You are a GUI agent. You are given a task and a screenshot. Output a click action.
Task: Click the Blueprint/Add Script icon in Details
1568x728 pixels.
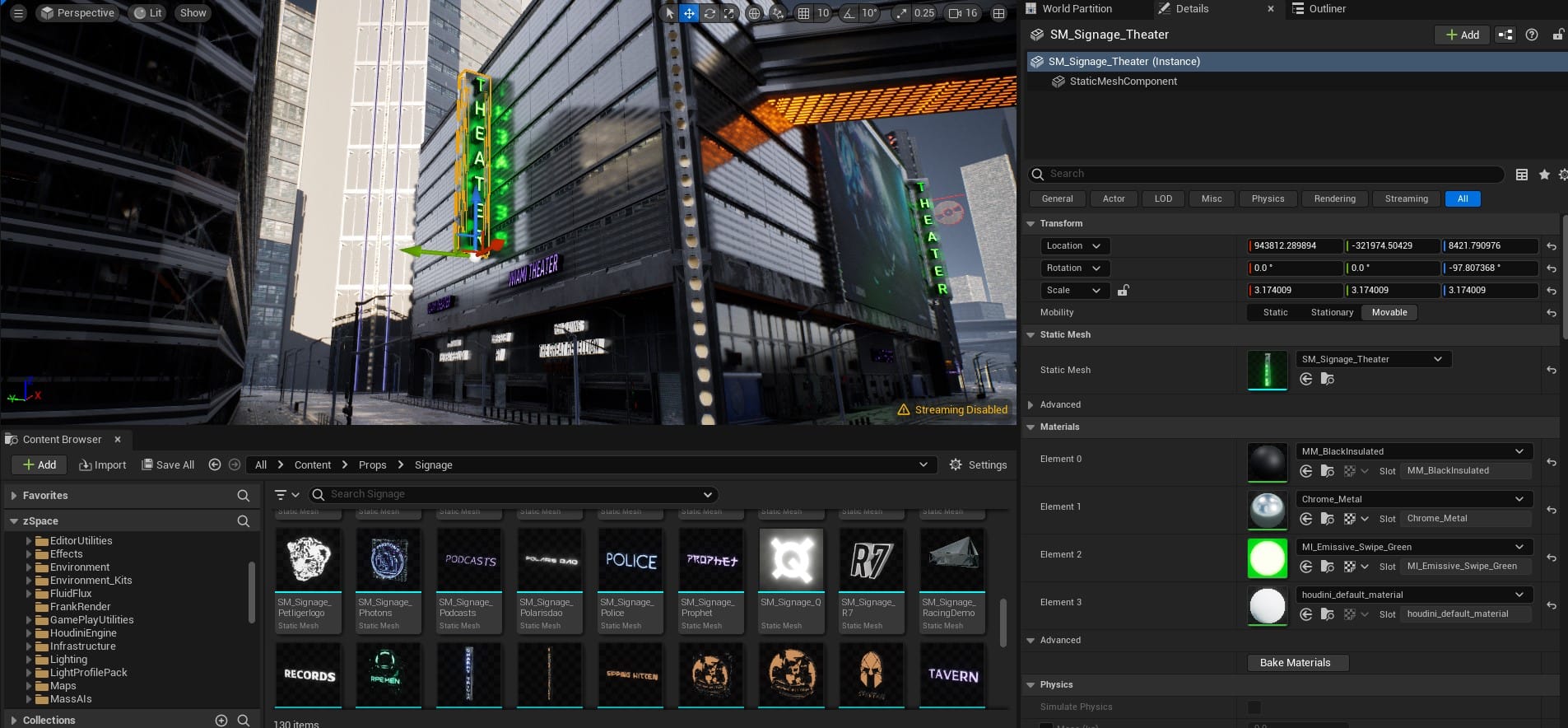click(x=1505, y=35)
